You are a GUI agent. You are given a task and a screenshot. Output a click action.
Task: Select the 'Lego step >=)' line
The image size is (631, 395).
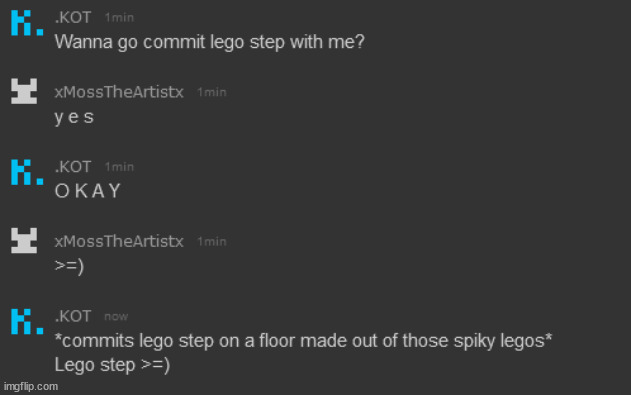click(112, 365)
